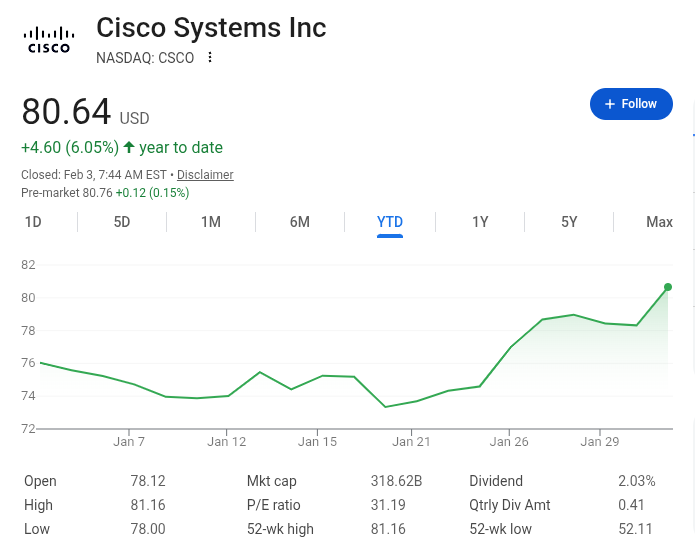This screenshot has height=559, width=695.
Task: Select the 5D time range
Action: (x=122, y=222)
